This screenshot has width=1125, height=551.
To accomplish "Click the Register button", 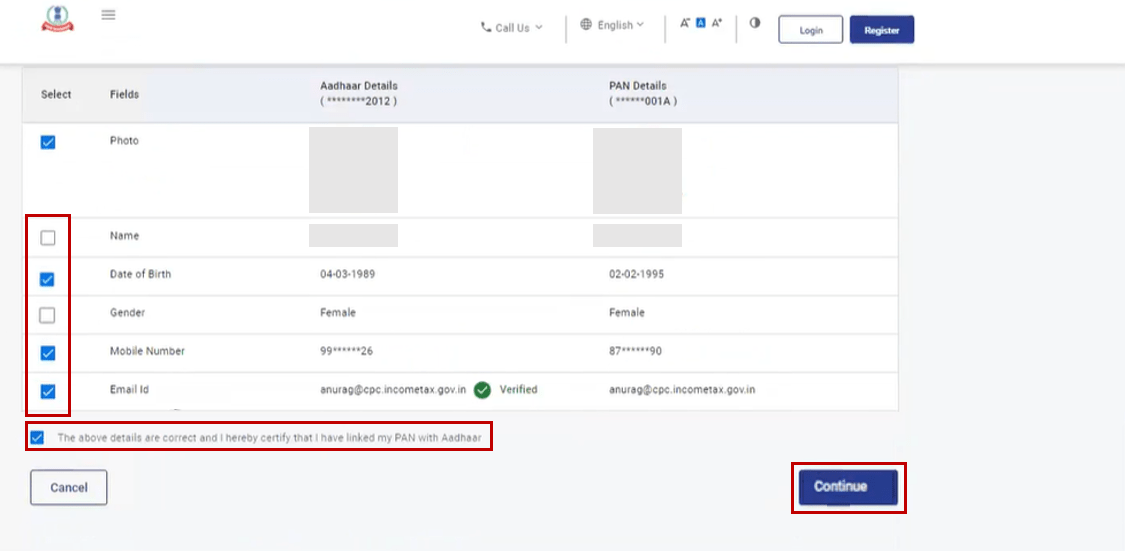I will (x=881, y=30).
